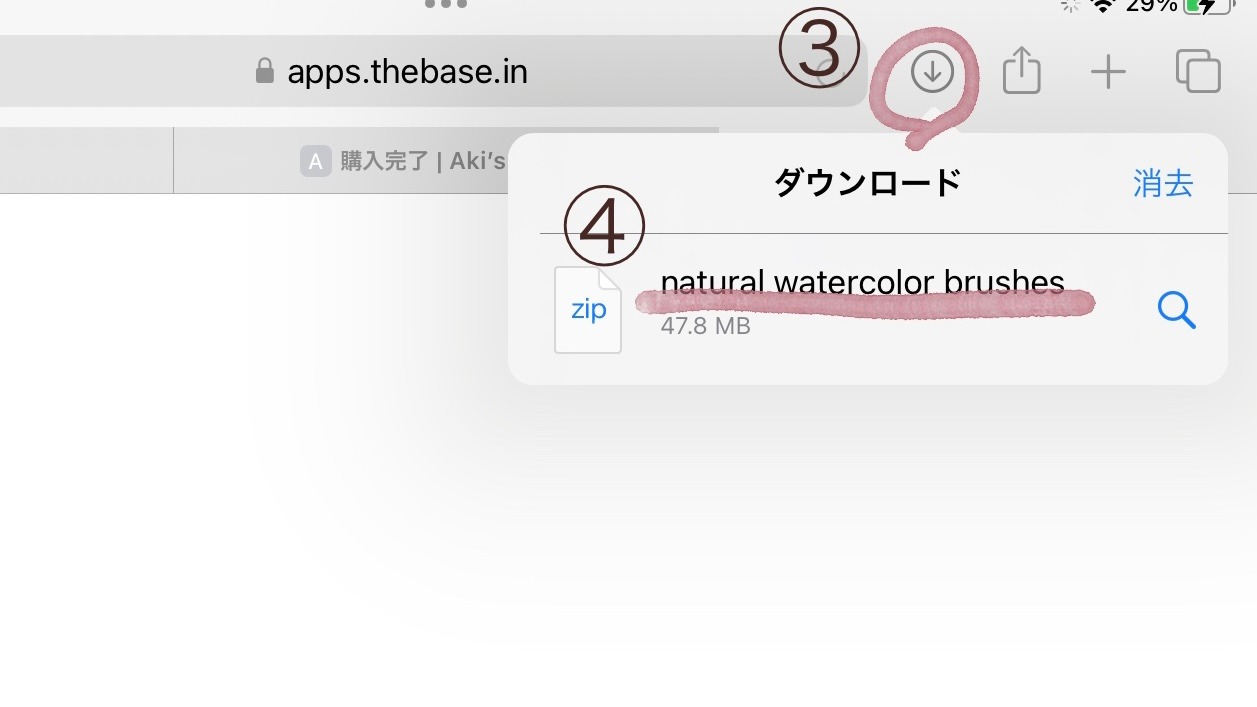The height and width of the screenshot is (707, 1257).
Task: Open natural watercolor brushes download
Action: click(x=862, y=283)
